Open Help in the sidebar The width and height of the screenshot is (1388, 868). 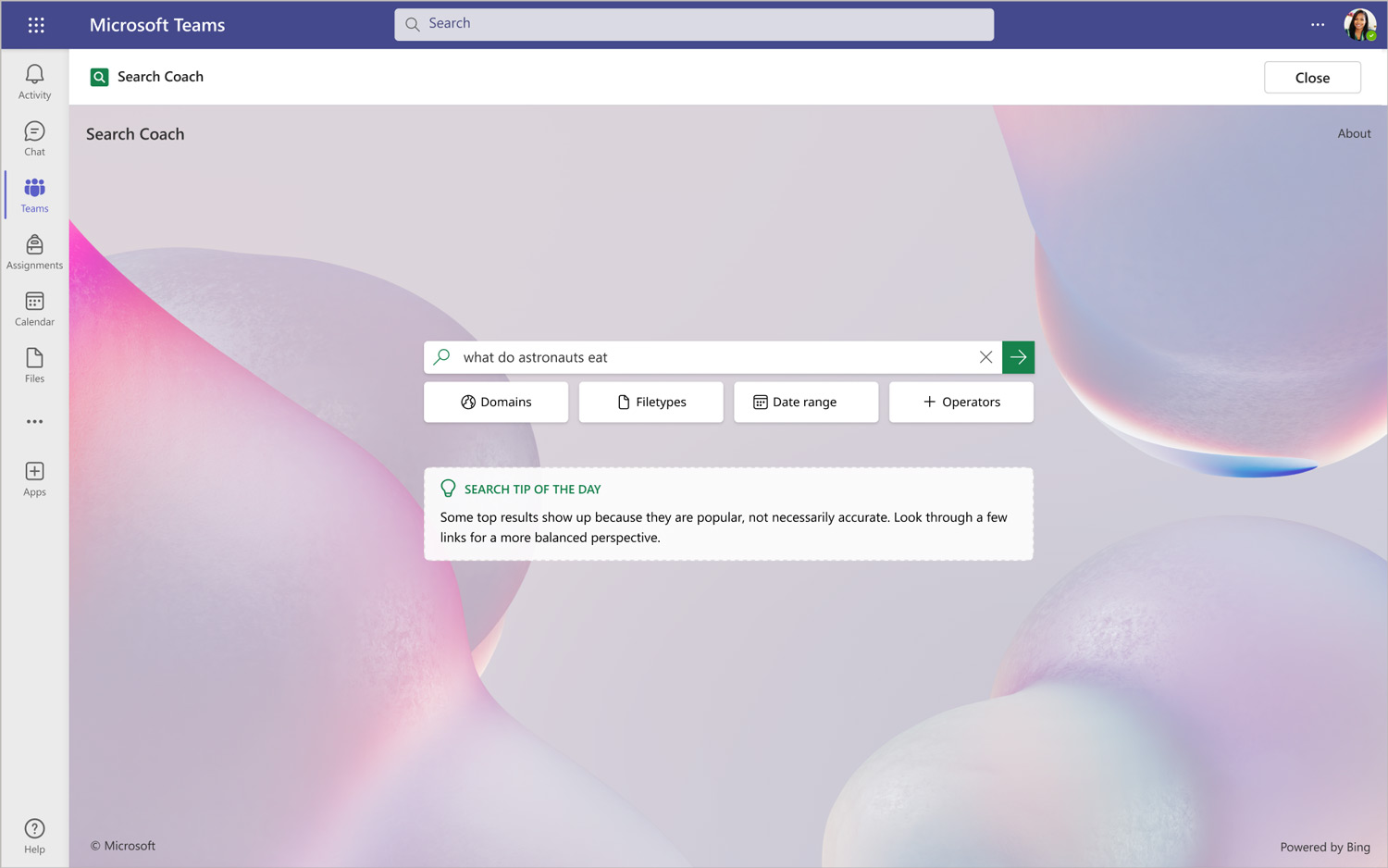34,837
